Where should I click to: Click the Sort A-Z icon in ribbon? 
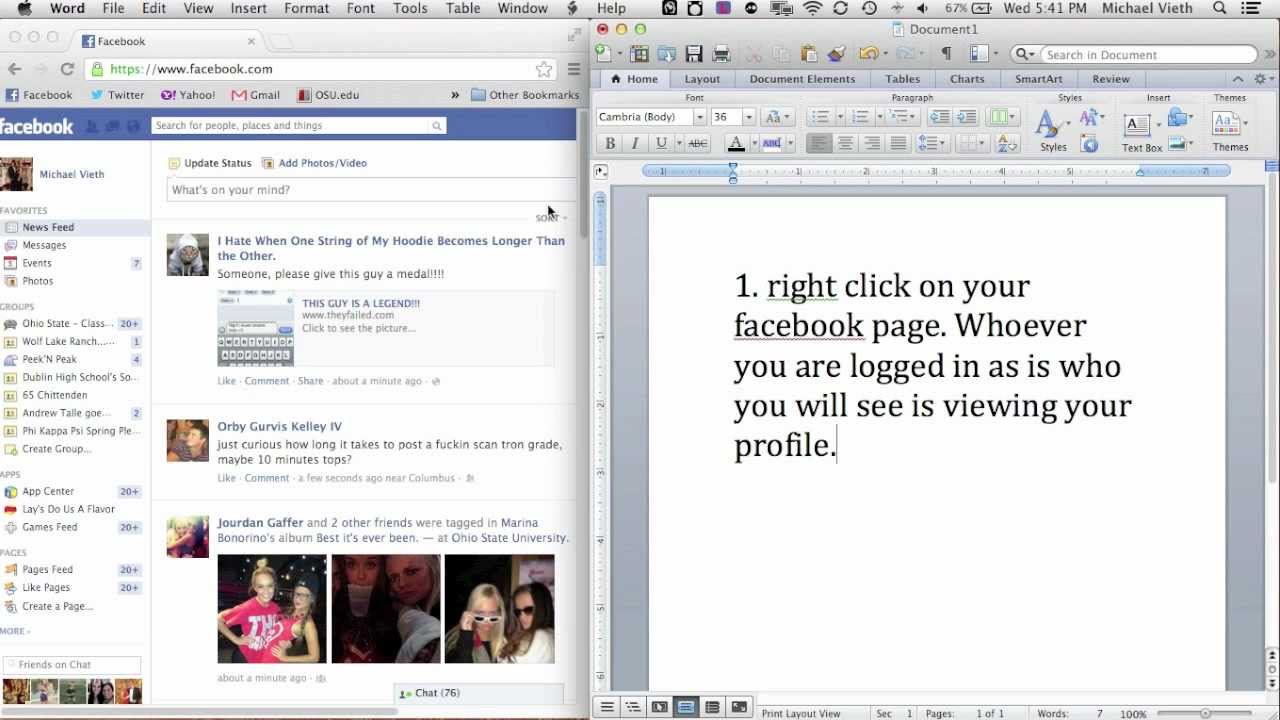click(x=1007, y=143)
